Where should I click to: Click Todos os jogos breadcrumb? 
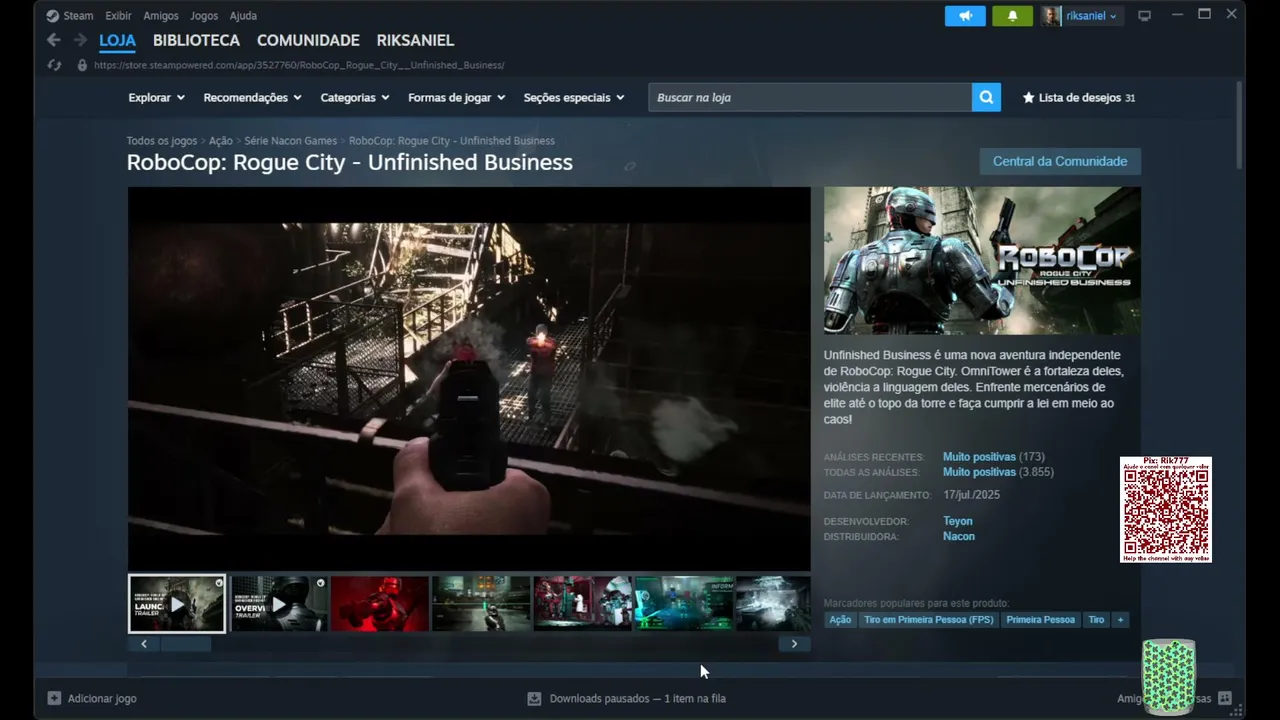[162, 141]
